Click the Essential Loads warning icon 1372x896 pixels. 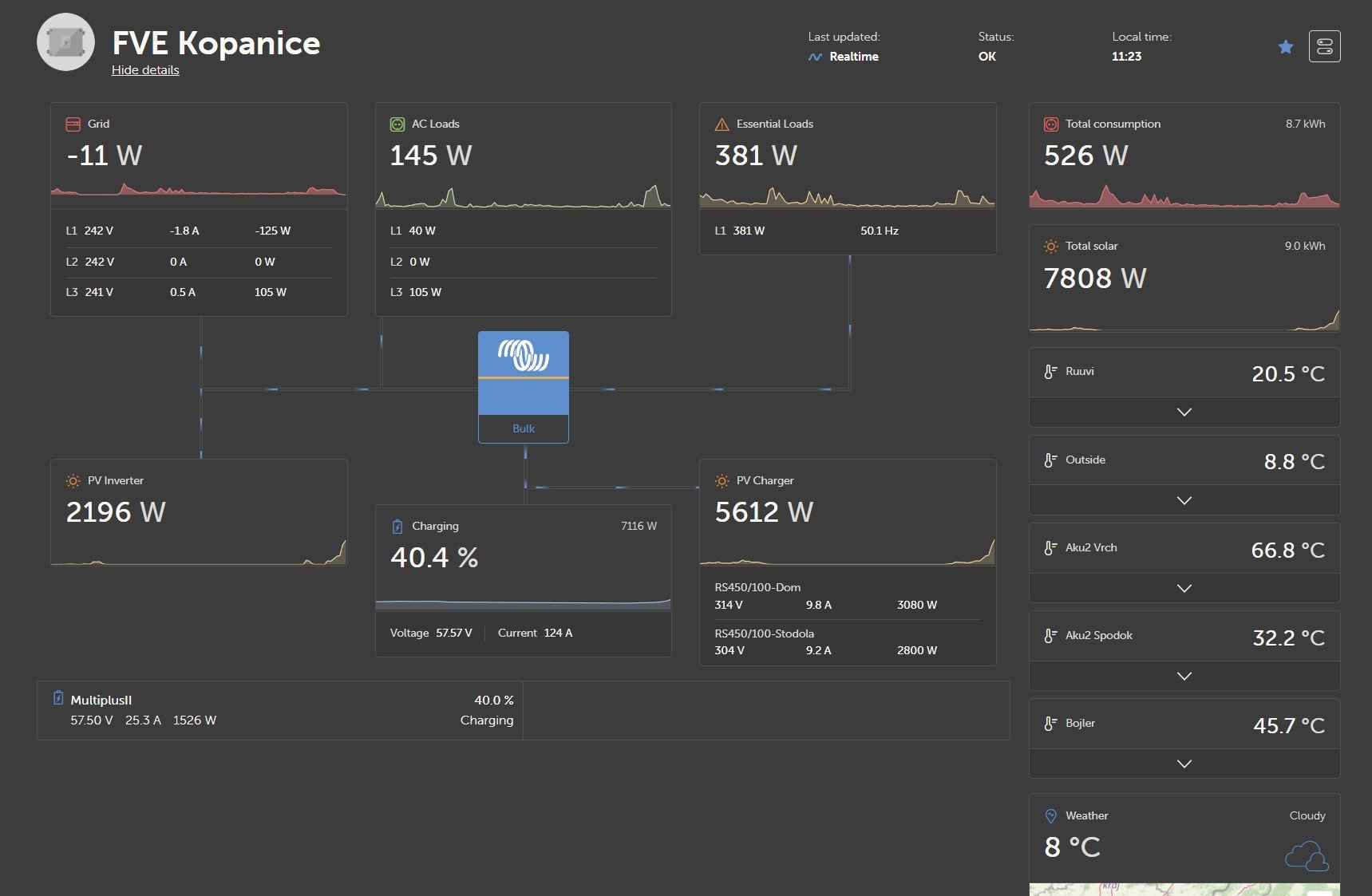click(722, 124)
